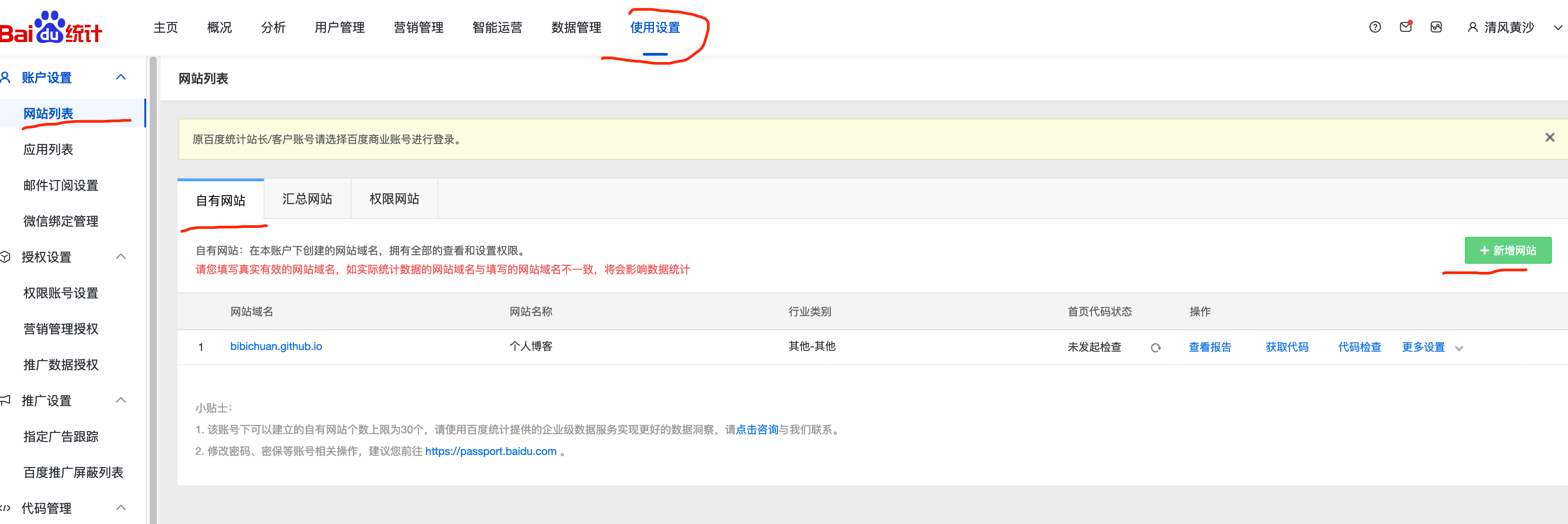Expand the 更多设置 dropdown

pos(1459,348)
